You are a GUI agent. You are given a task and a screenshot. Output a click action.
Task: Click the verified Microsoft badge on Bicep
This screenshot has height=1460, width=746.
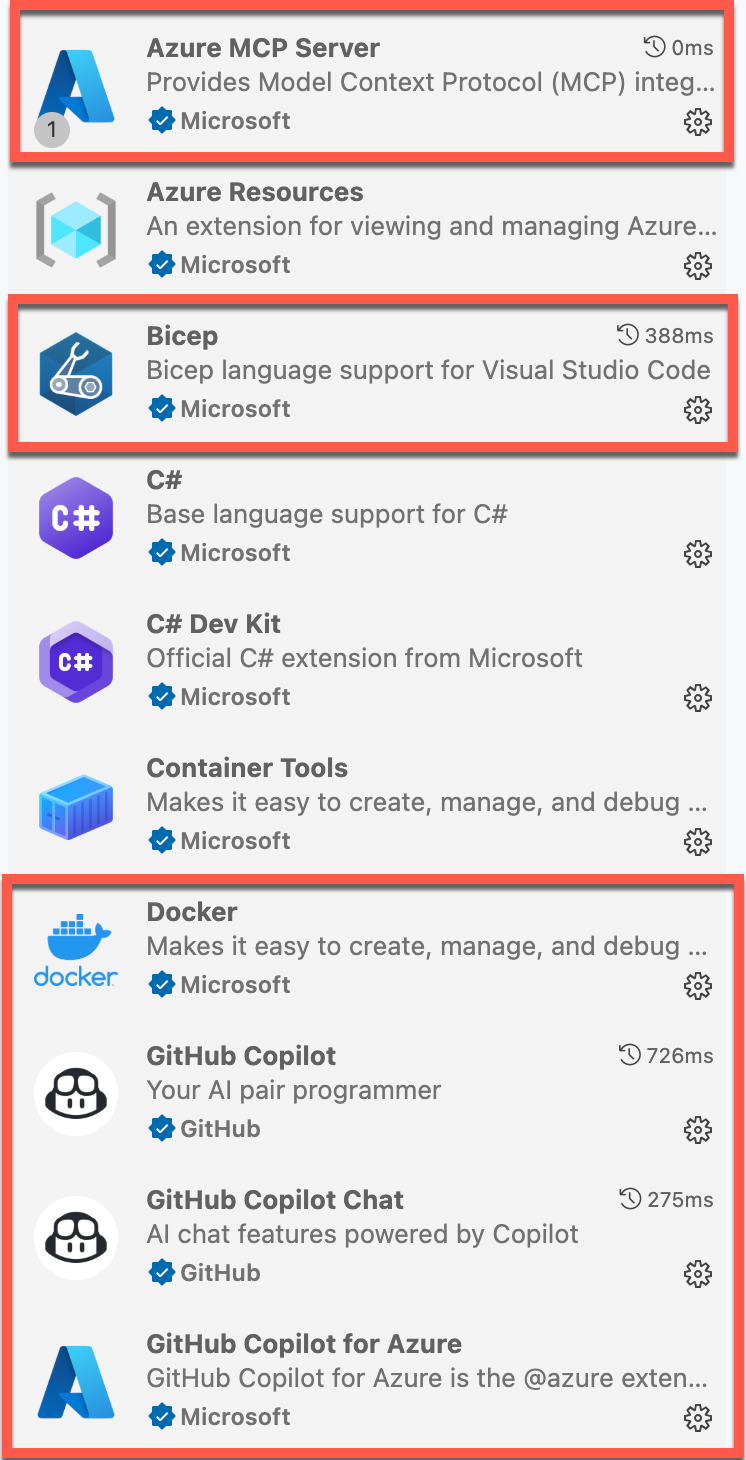[x=162, y=408]
